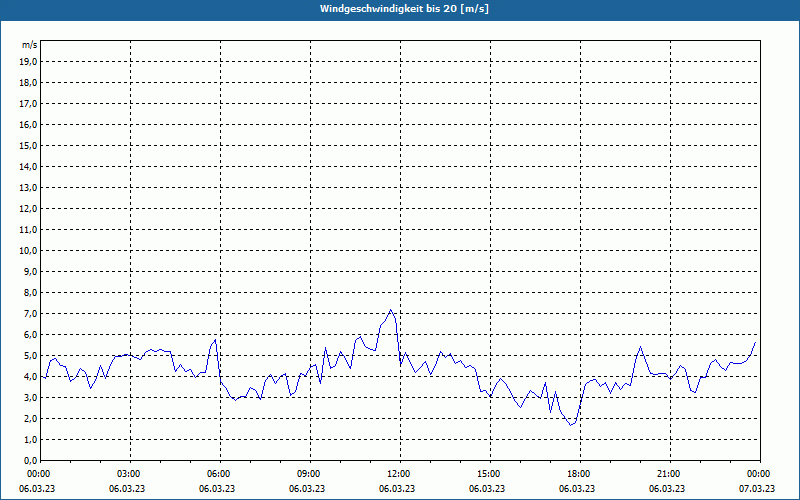The image size is (800, 500).
Task: Click the '11,0' y-axis label
Action: tap(29, 230)
